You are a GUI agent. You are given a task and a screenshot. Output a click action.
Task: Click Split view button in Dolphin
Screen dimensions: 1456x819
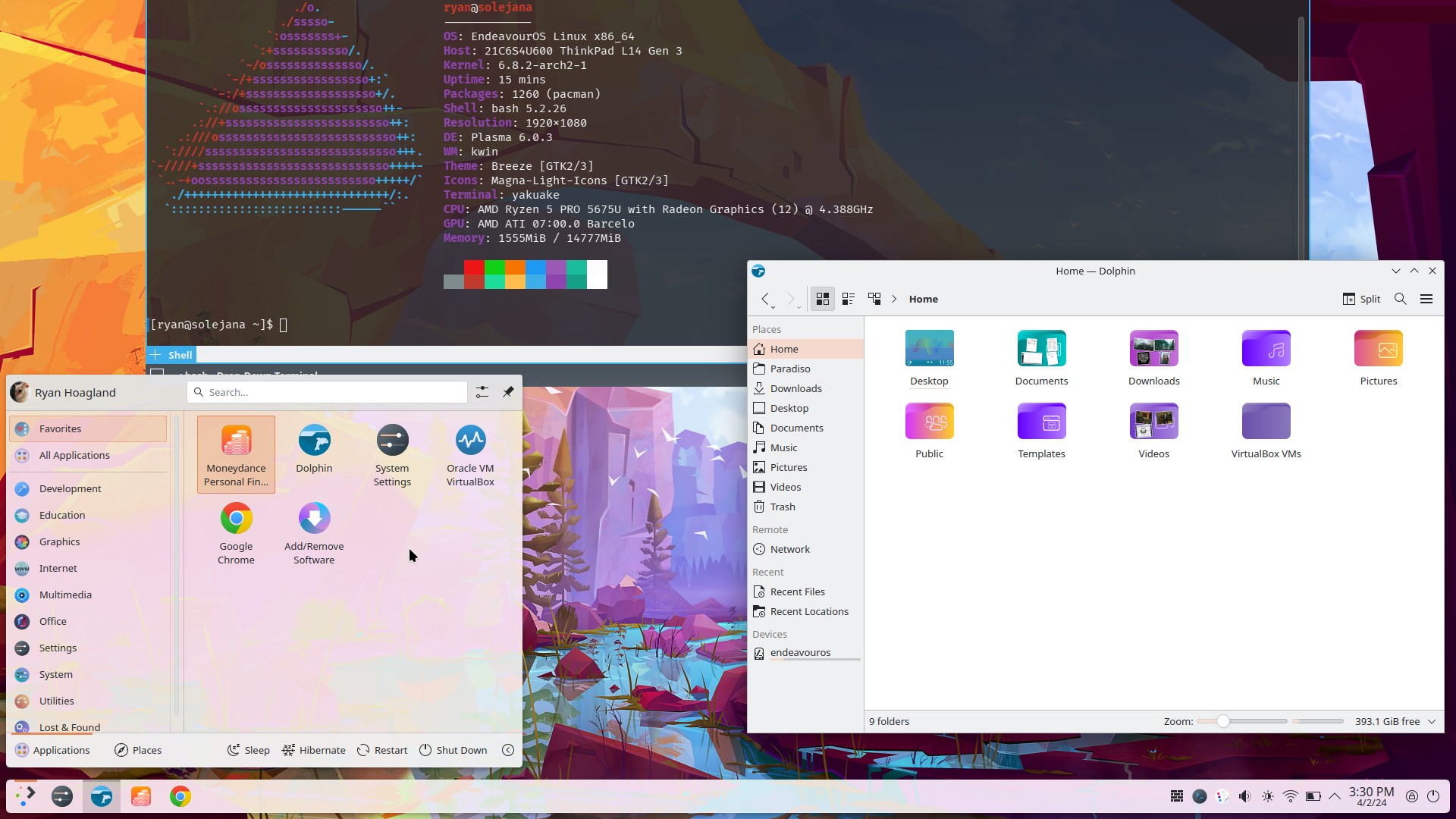tap(1361, 299)
